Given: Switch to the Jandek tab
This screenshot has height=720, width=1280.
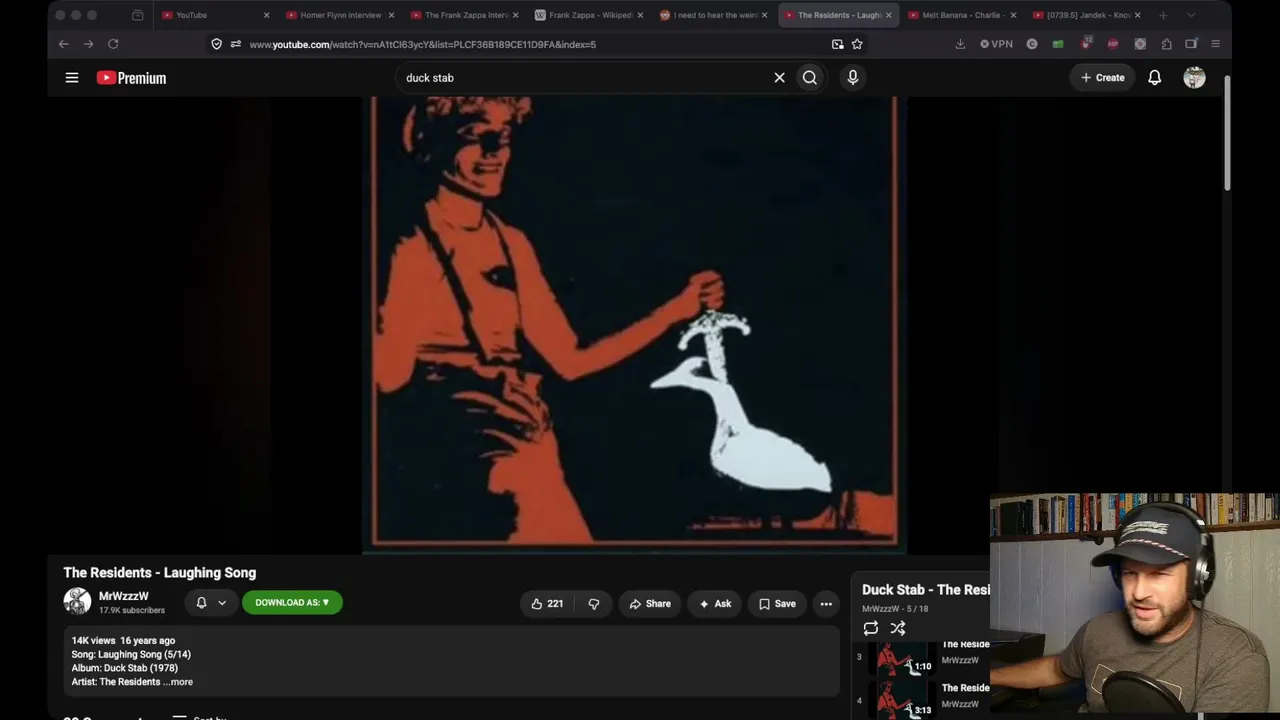Looking at the screenshot, I should click(x=1085, y=15).
